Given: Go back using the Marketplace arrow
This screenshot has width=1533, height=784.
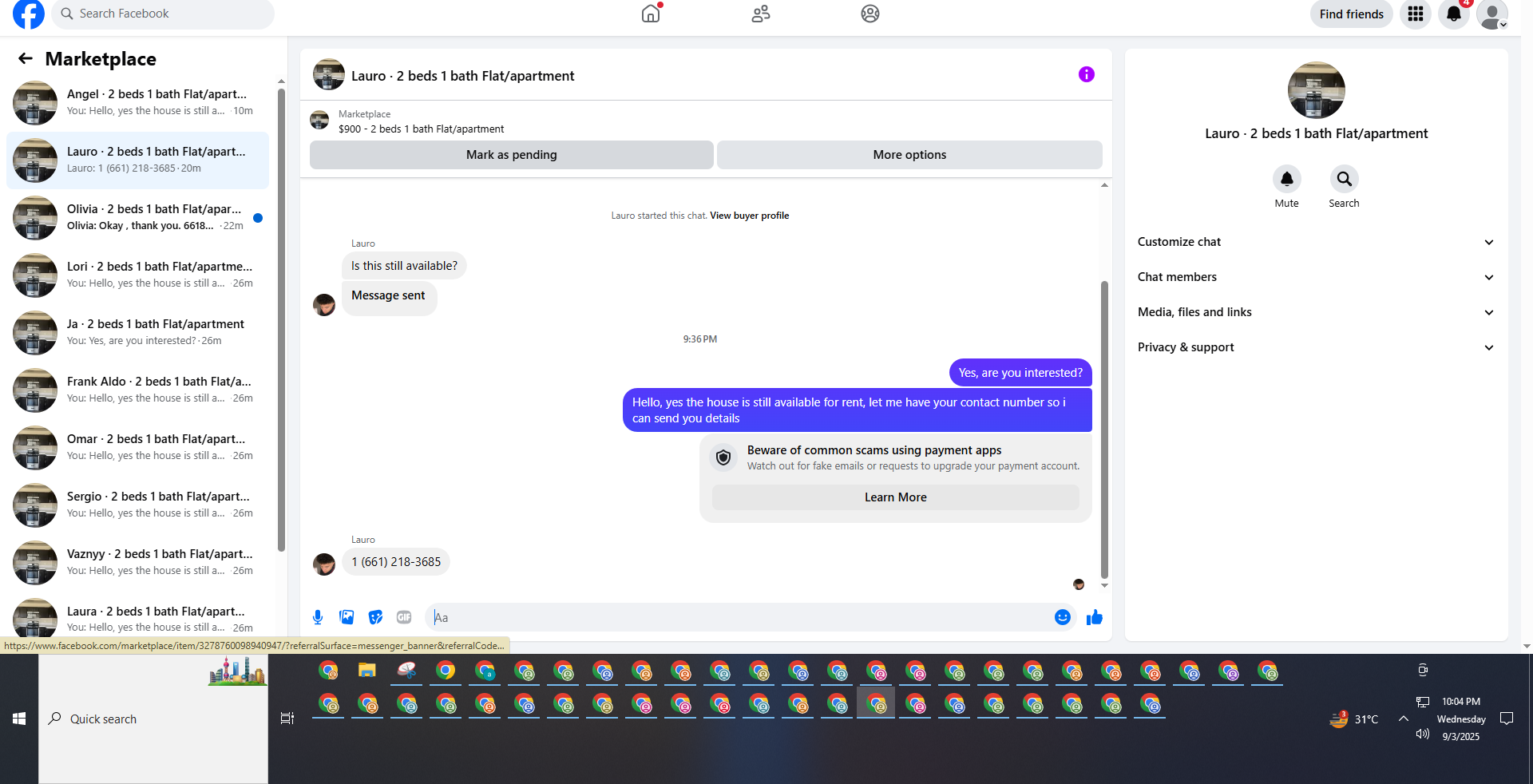Looking at the screenshot, I should 26,58.
